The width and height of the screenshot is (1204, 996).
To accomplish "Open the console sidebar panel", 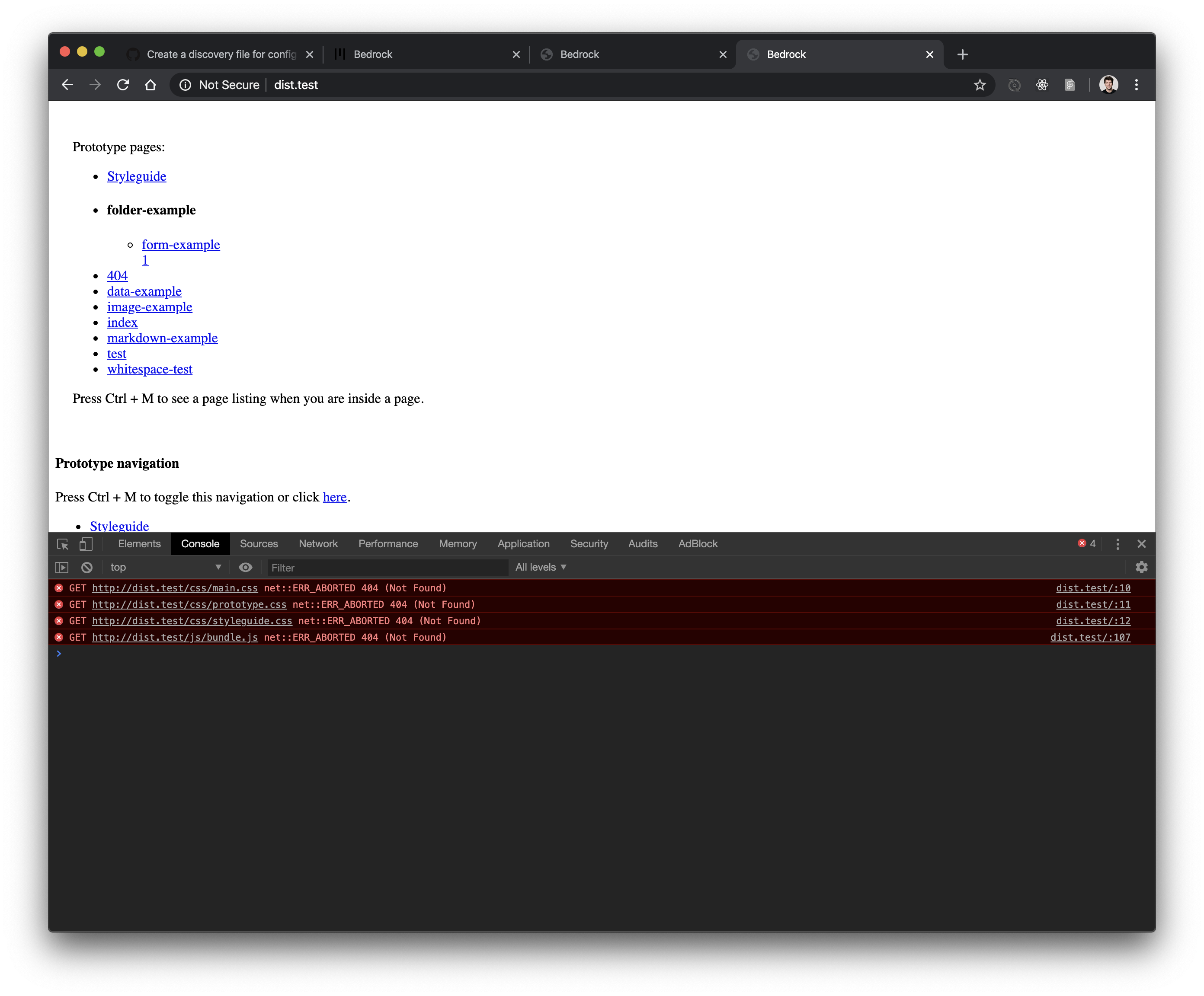I will click(x=61, y=567).
